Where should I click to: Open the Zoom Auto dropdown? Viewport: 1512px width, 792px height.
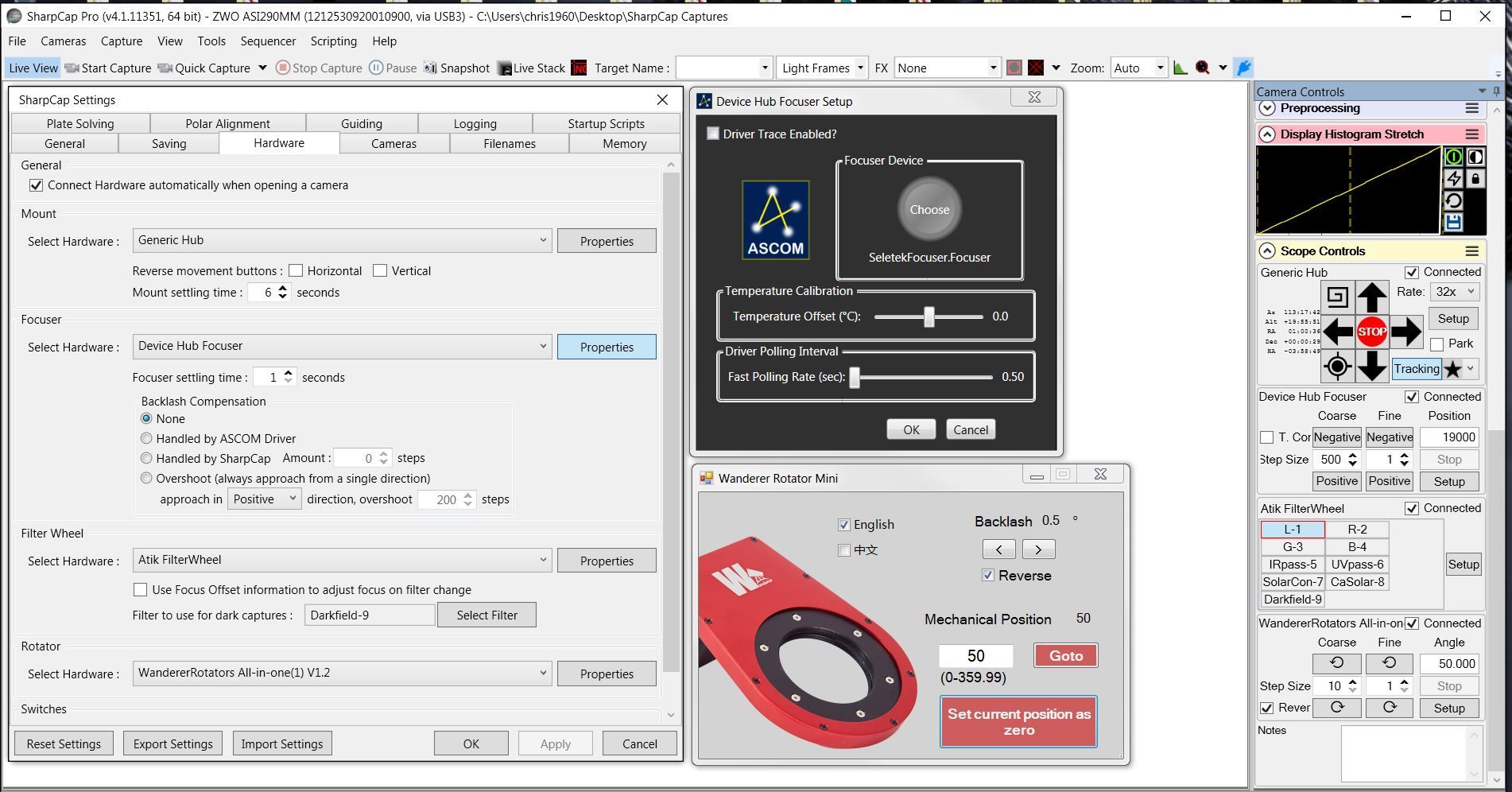(1138, 68)
